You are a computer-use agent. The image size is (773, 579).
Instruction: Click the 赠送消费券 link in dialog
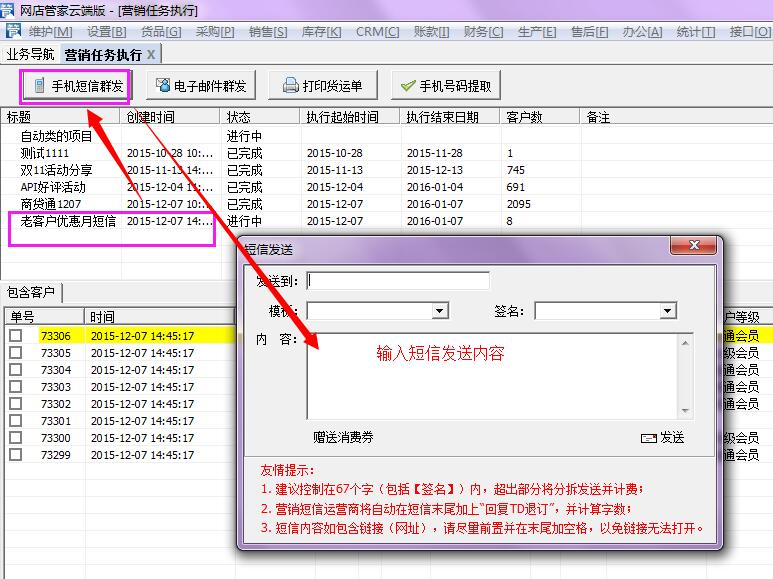point(343,437)
